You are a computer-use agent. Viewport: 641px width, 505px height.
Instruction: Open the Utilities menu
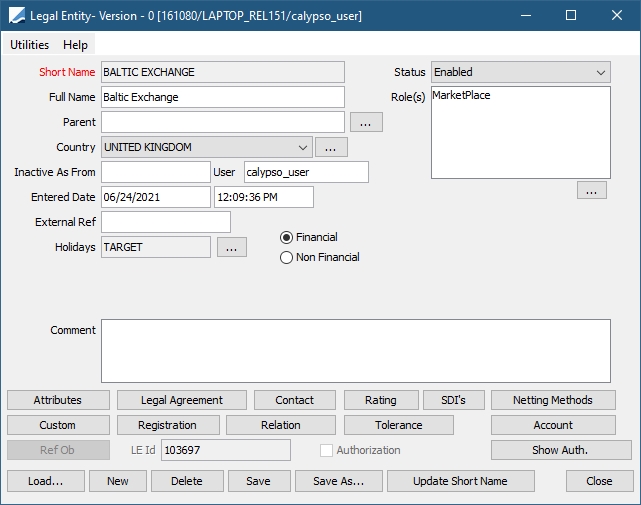[29, 45]
